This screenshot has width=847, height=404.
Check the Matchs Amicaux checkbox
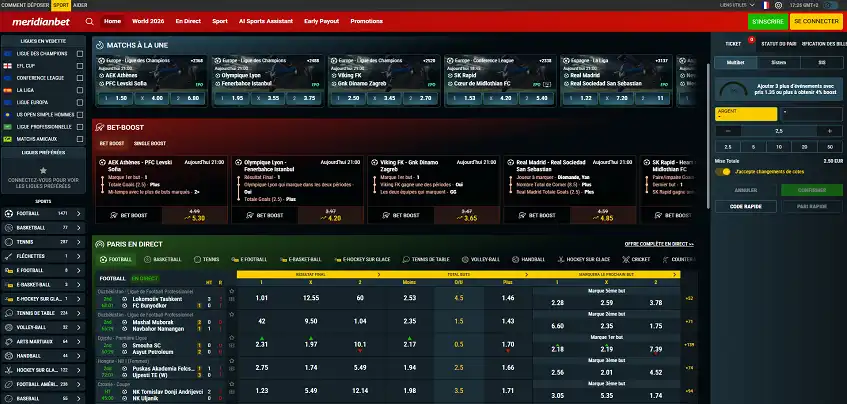pos(80,139)
